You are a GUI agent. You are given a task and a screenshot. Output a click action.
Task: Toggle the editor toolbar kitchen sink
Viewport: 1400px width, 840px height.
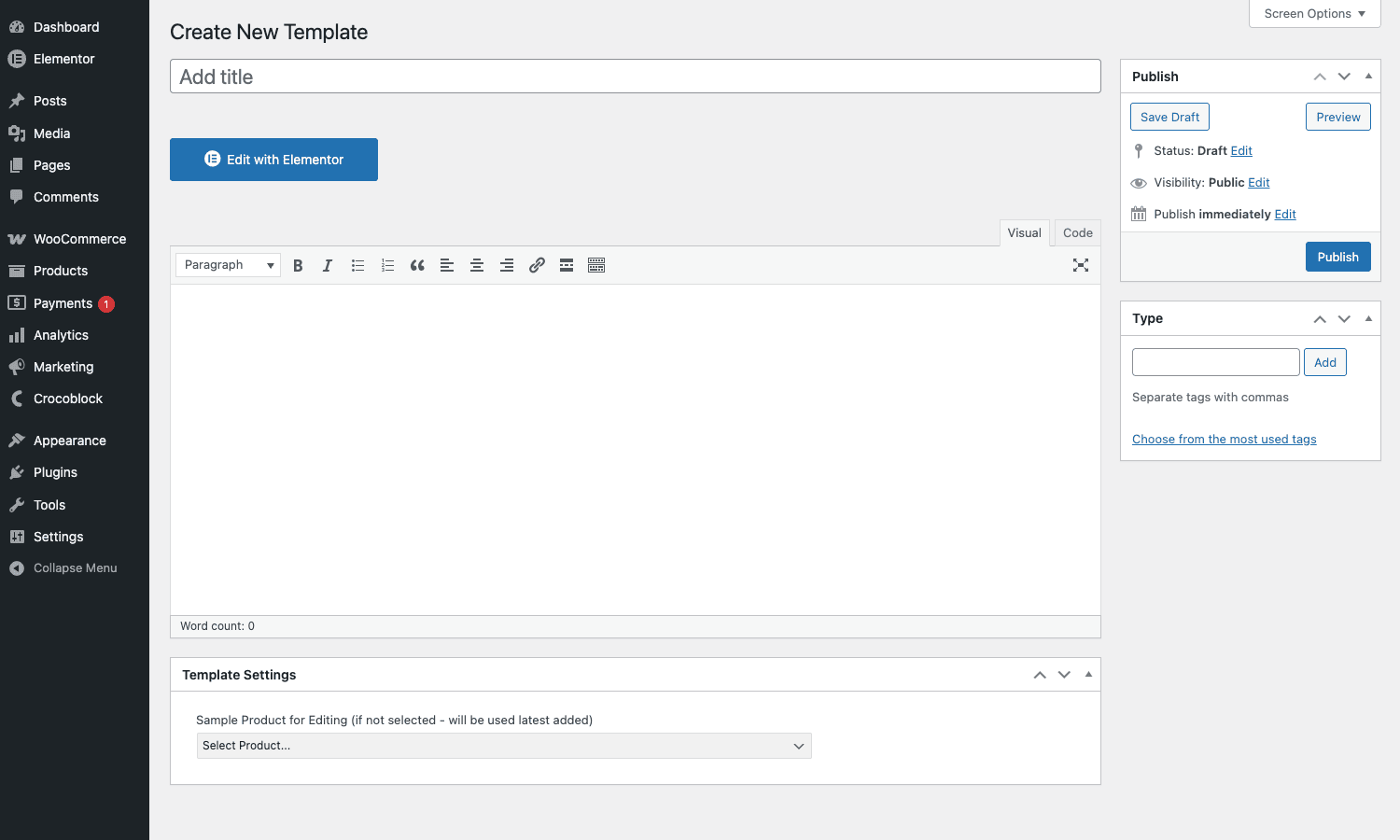pos(596,265)
